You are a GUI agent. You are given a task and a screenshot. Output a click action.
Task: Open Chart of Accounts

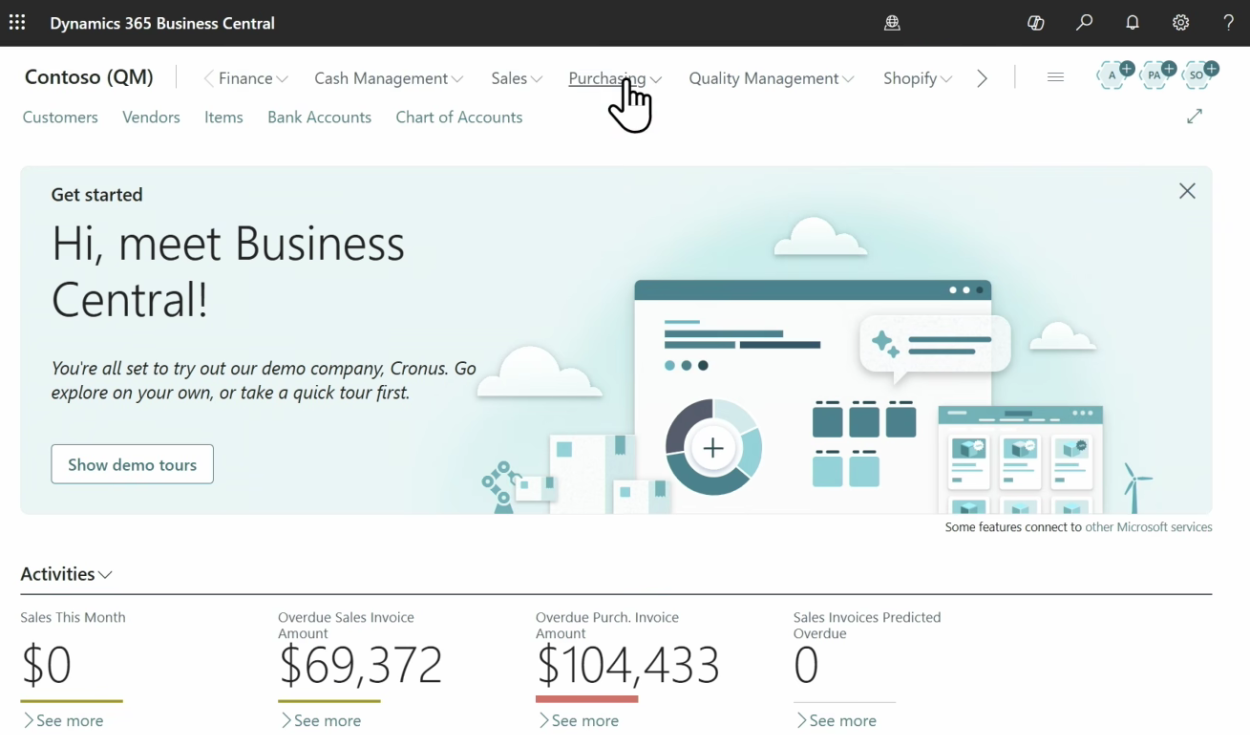click(459, 117)
